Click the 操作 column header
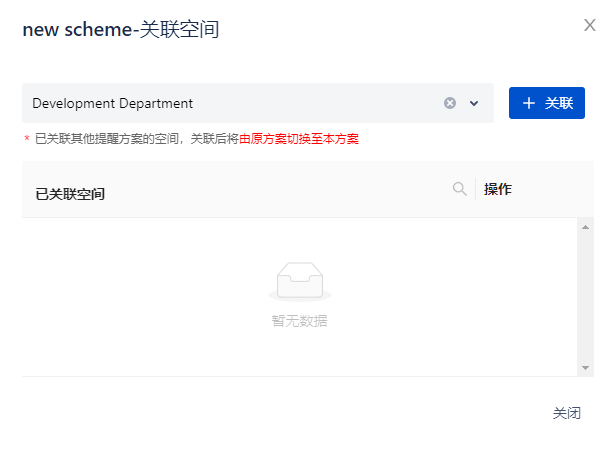 (x=498, y=189)
